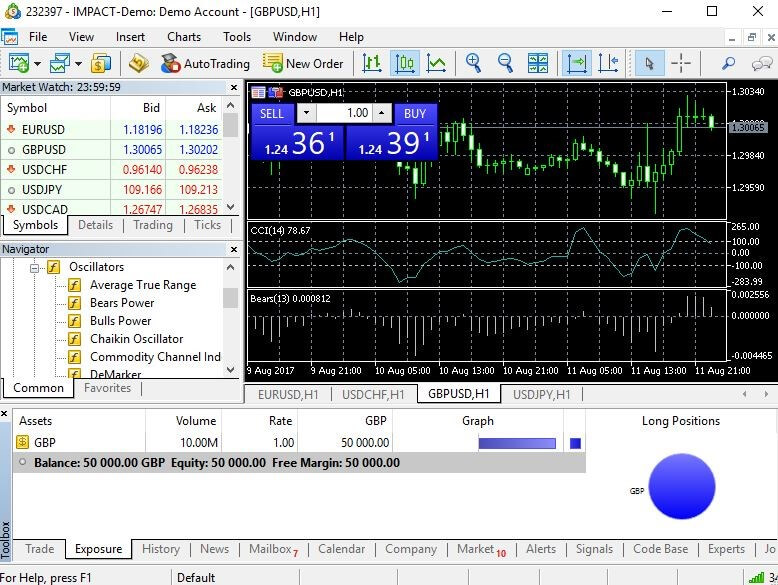Switch to Market Watch Trading tab
The image size is (778, 585).
tap(153, 225)
